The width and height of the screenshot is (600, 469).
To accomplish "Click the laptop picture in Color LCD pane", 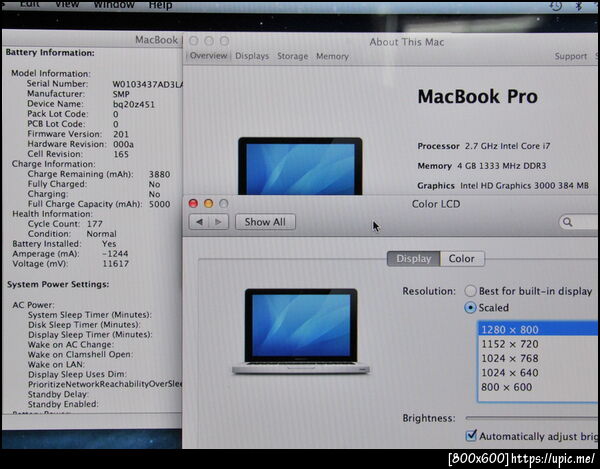I will [x=301, y=331].
